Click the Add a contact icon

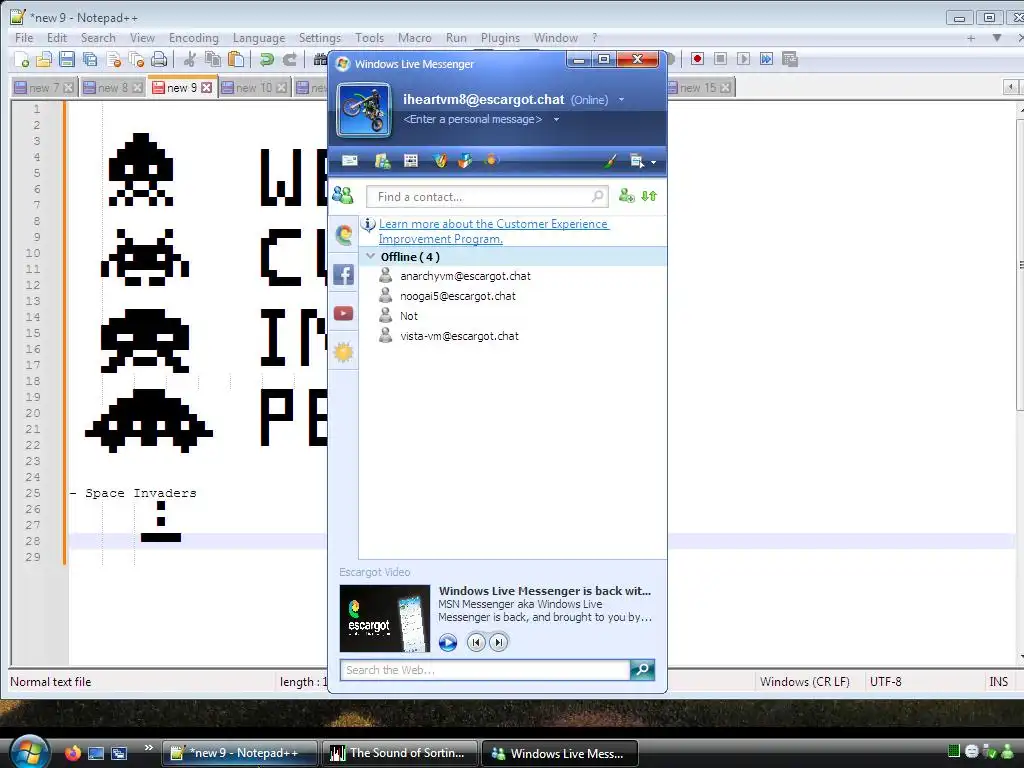[626, 196]
